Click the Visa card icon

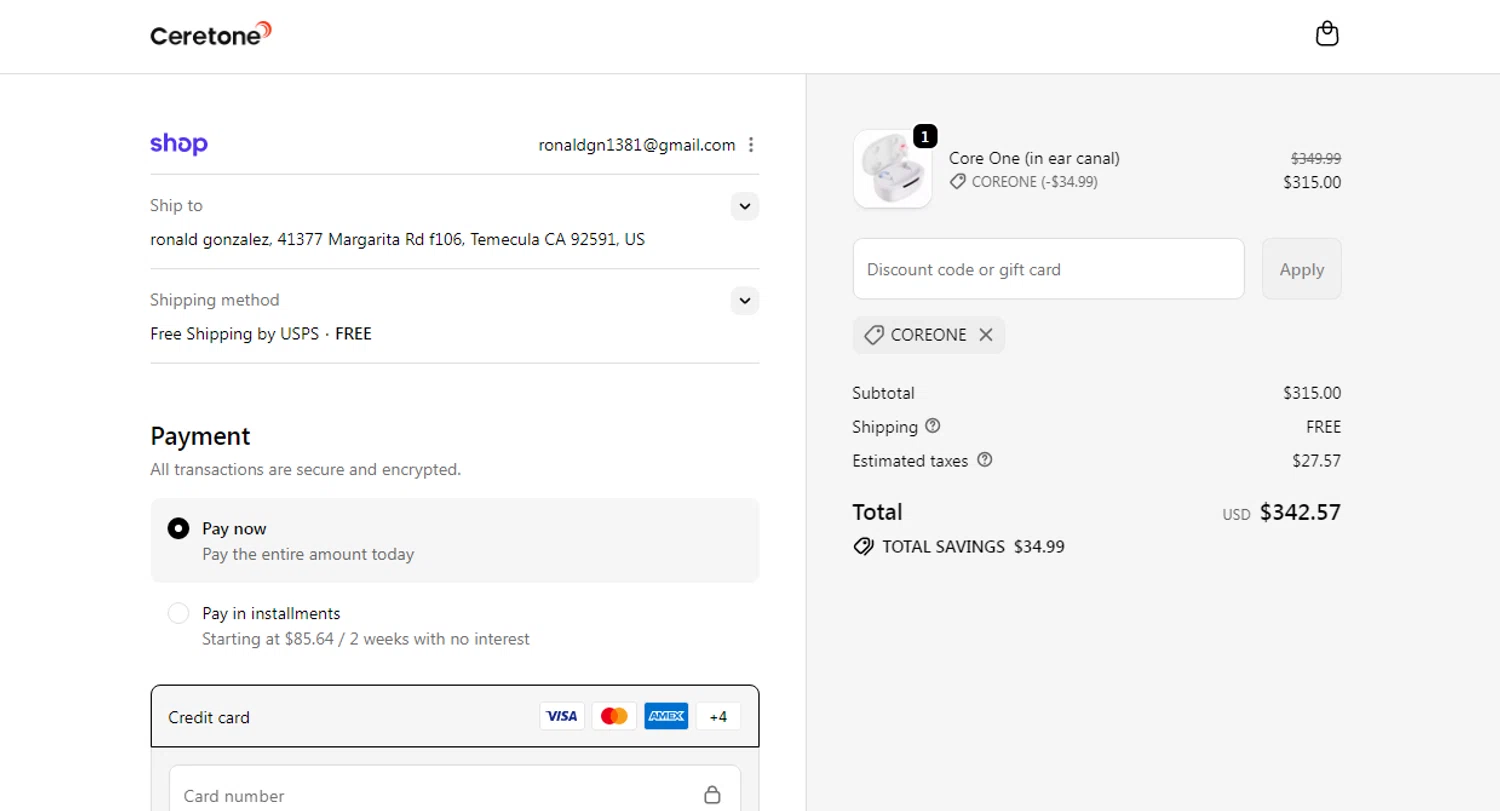tap(562, 716)
